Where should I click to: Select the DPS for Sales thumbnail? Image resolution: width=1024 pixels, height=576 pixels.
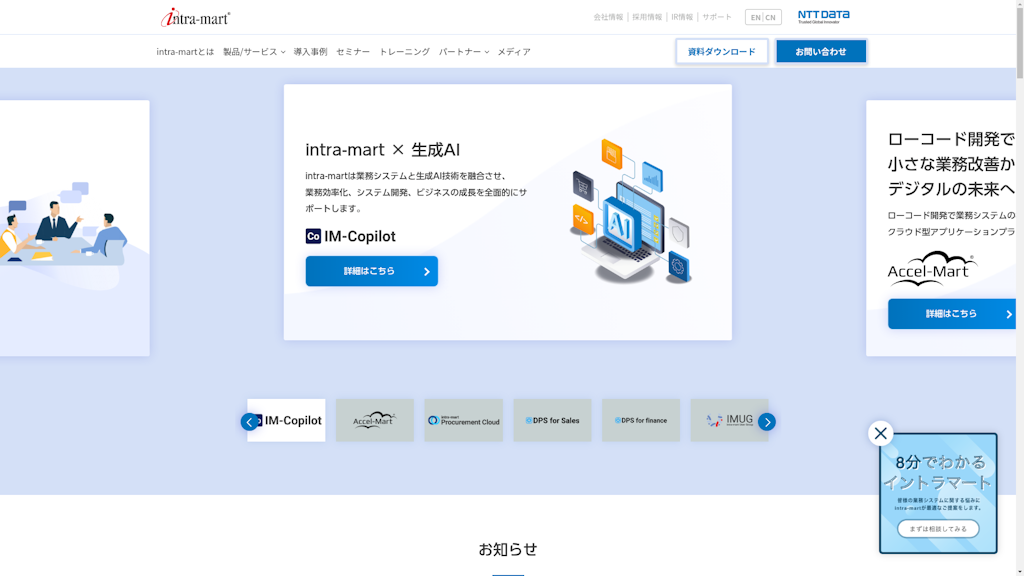pos(552,421)
